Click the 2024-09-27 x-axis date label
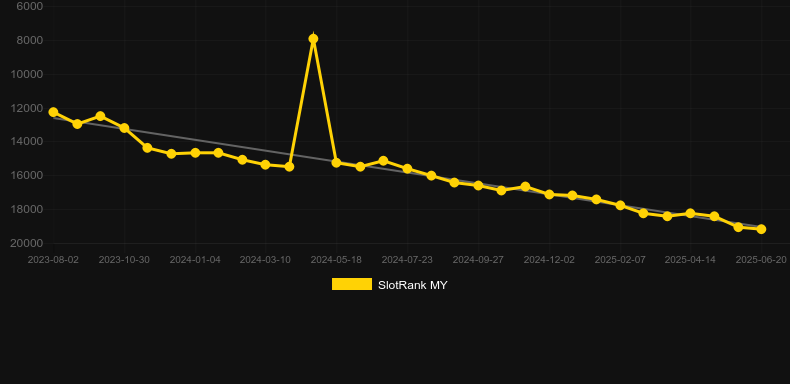Screen dimensions: 790x384 (x=478, y=260)
